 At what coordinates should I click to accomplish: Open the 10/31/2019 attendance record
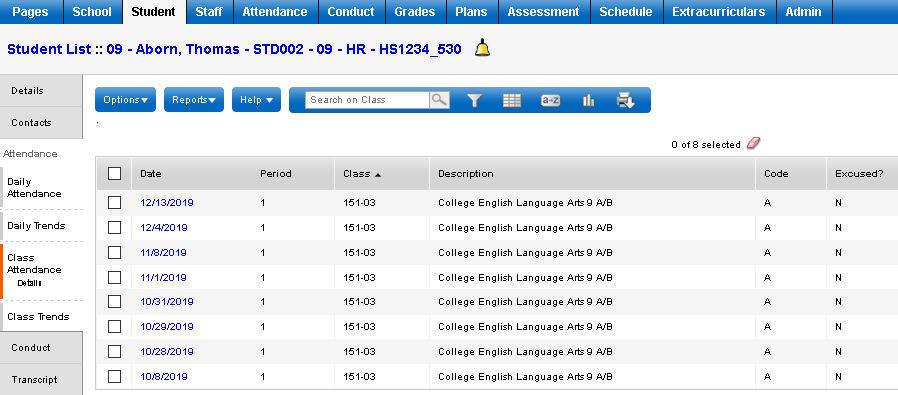tap(167, 302)
